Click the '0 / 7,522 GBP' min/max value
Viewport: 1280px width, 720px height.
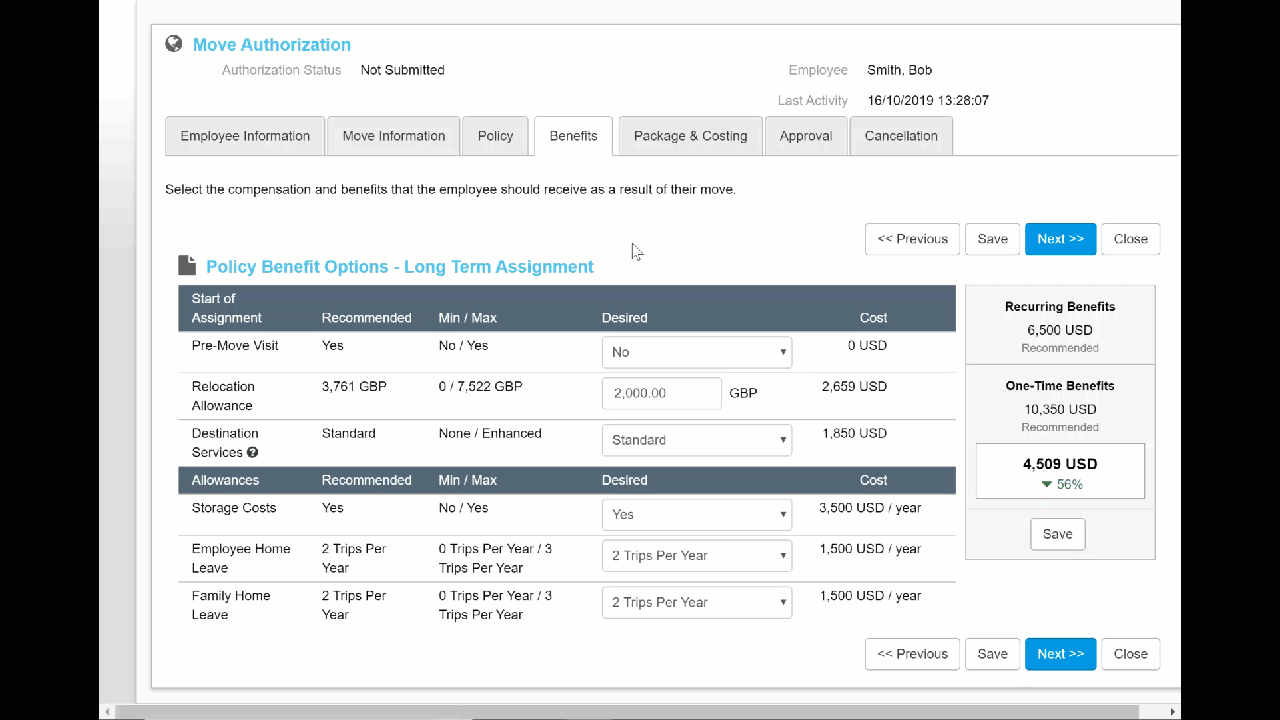tap(481, 387)
